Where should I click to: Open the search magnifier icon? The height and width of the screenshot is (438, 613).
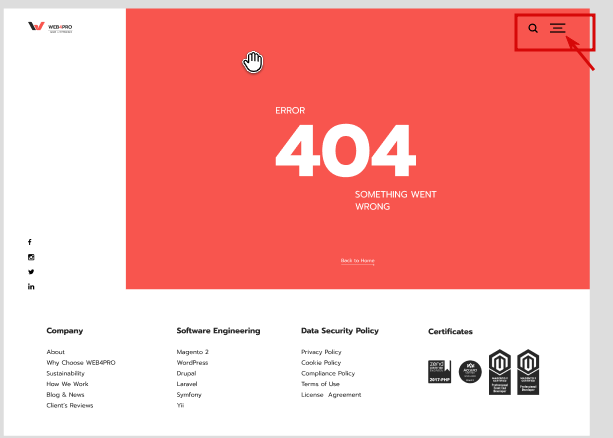click(x=533, y=28)
